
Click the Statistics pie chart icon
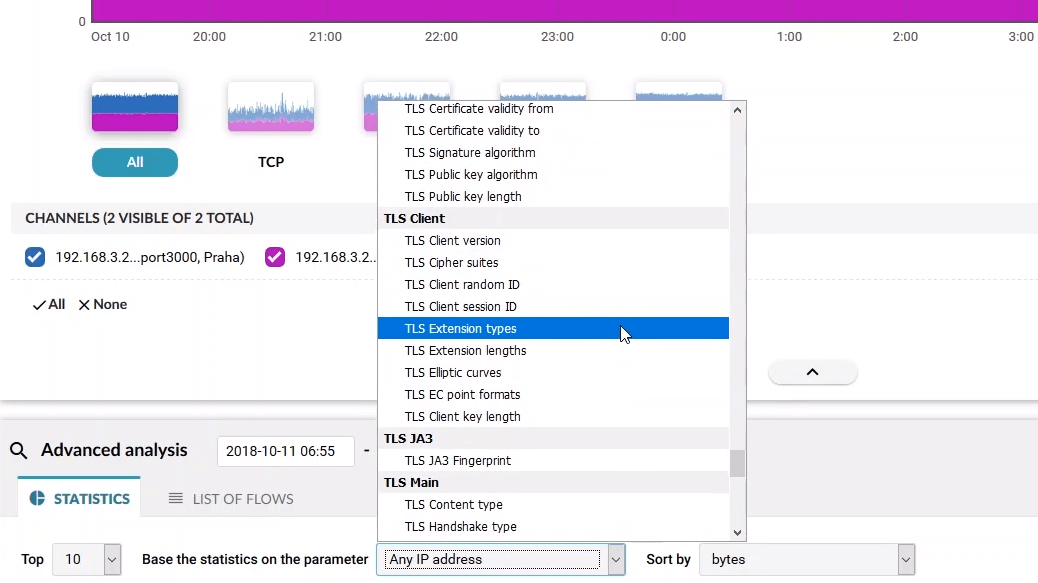point(37,498)
